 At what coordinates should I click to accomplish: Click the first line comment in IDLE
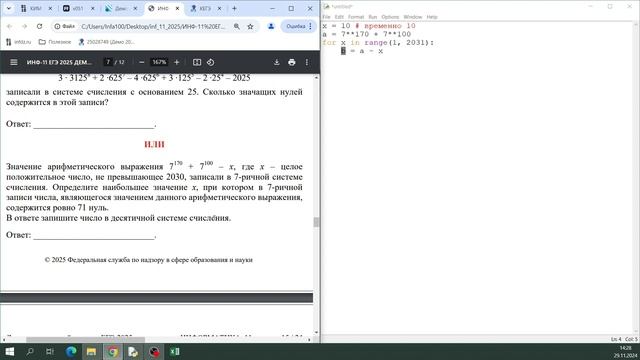tap(385, 26)
